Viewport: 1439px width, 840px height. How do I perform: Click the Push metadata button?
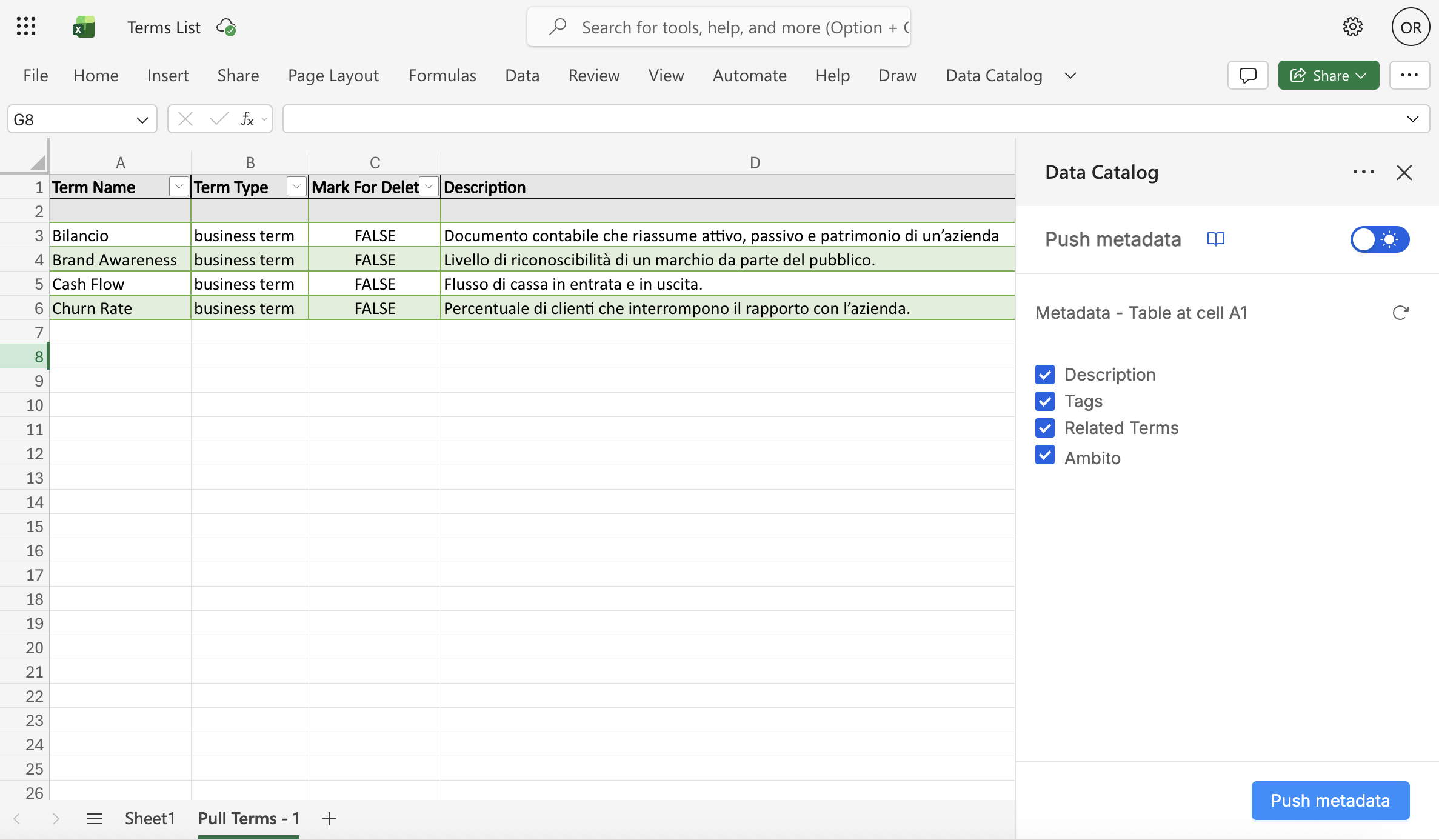[x=1330, y=801]
